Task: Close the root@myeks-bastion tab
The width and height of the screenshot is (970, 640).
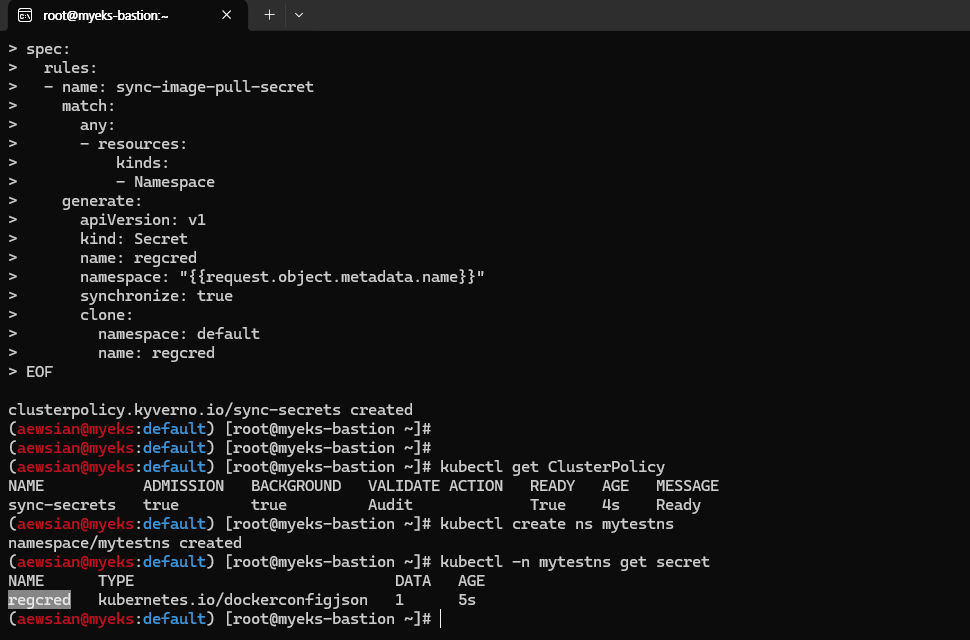Action: click(x=226, y=15)
